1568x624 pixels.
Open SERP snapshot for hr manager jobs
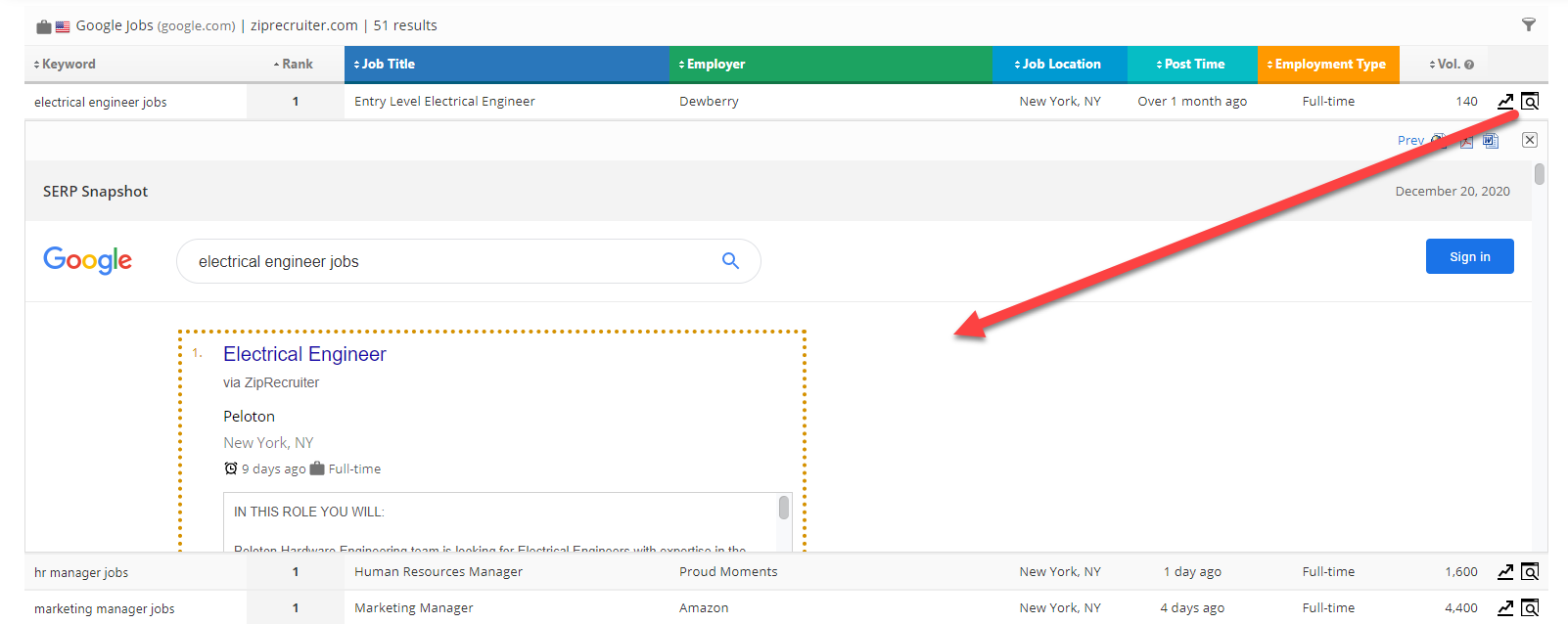pyautogui.click(x=1530, y=572)
